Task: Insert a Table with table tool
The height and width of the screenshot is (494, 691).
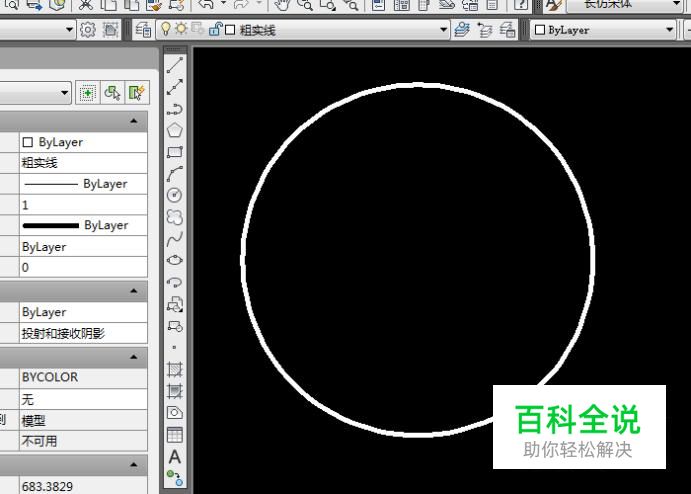Action: [175, 435]
